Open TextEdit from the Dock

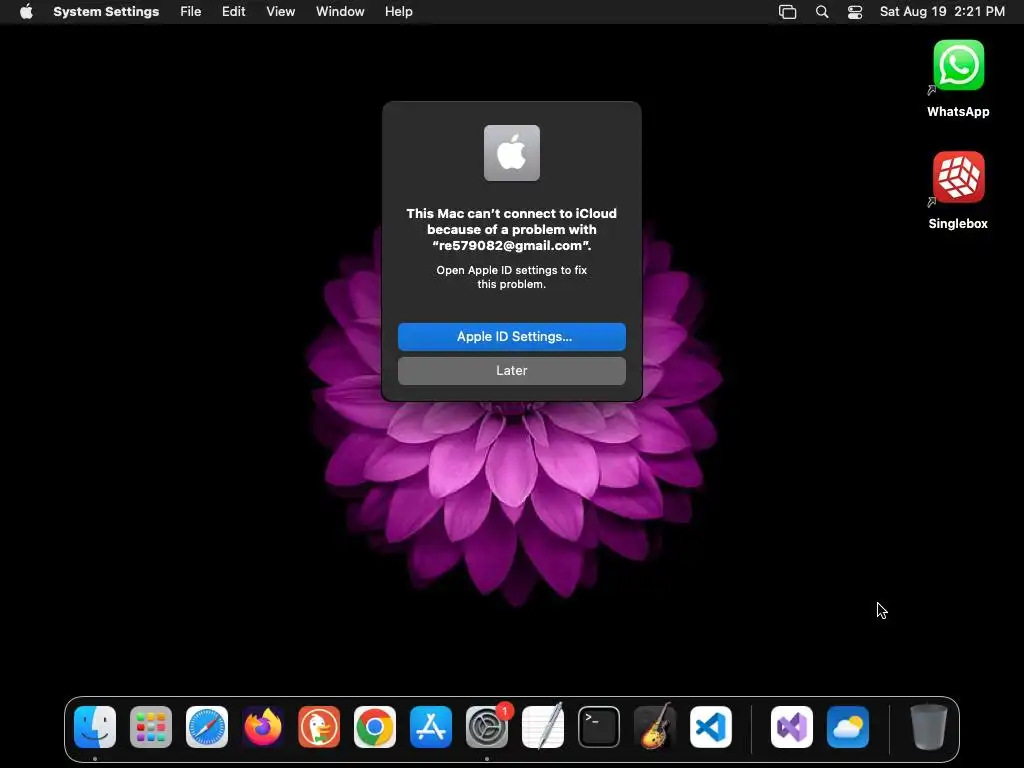(543, 727)
